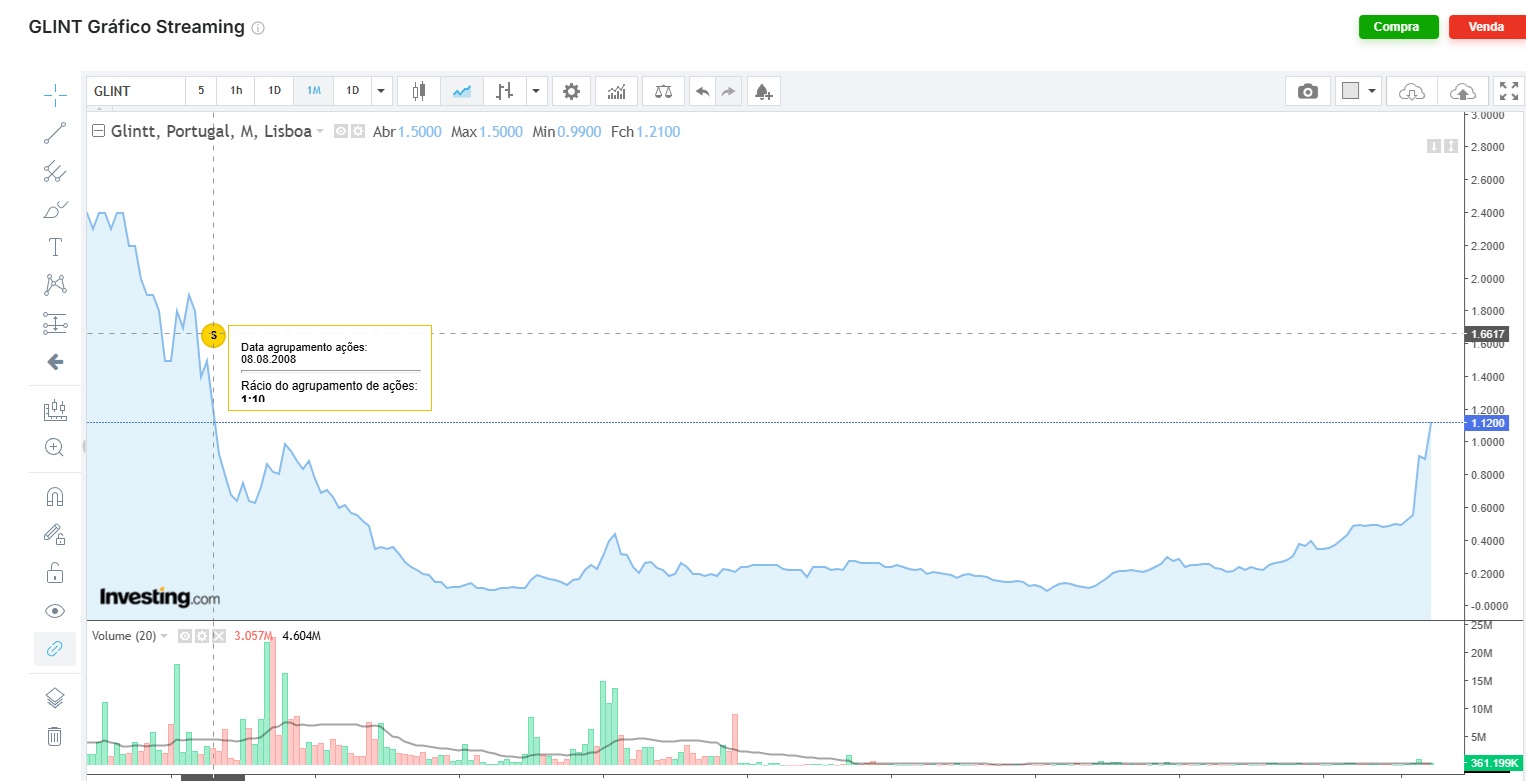Viewport: 1526px width, 781px height.
Task: Expand the time interval dropdown arrow
Action: point(381,91)
